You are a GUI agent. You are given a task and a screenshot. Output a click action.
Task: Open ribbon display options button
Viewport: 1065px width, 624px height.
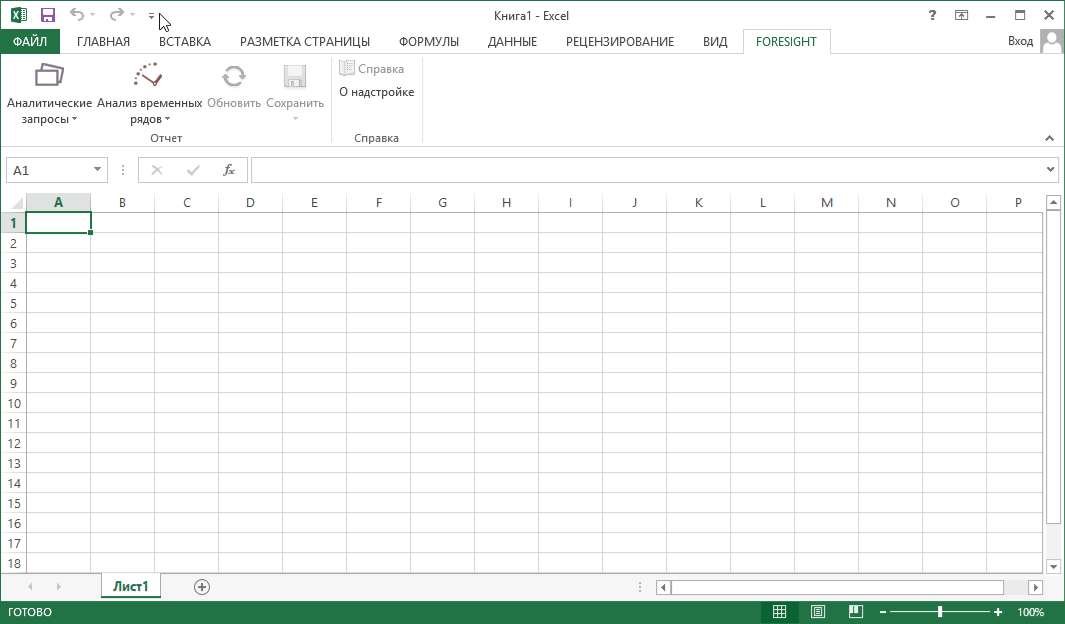click(961, 15)
